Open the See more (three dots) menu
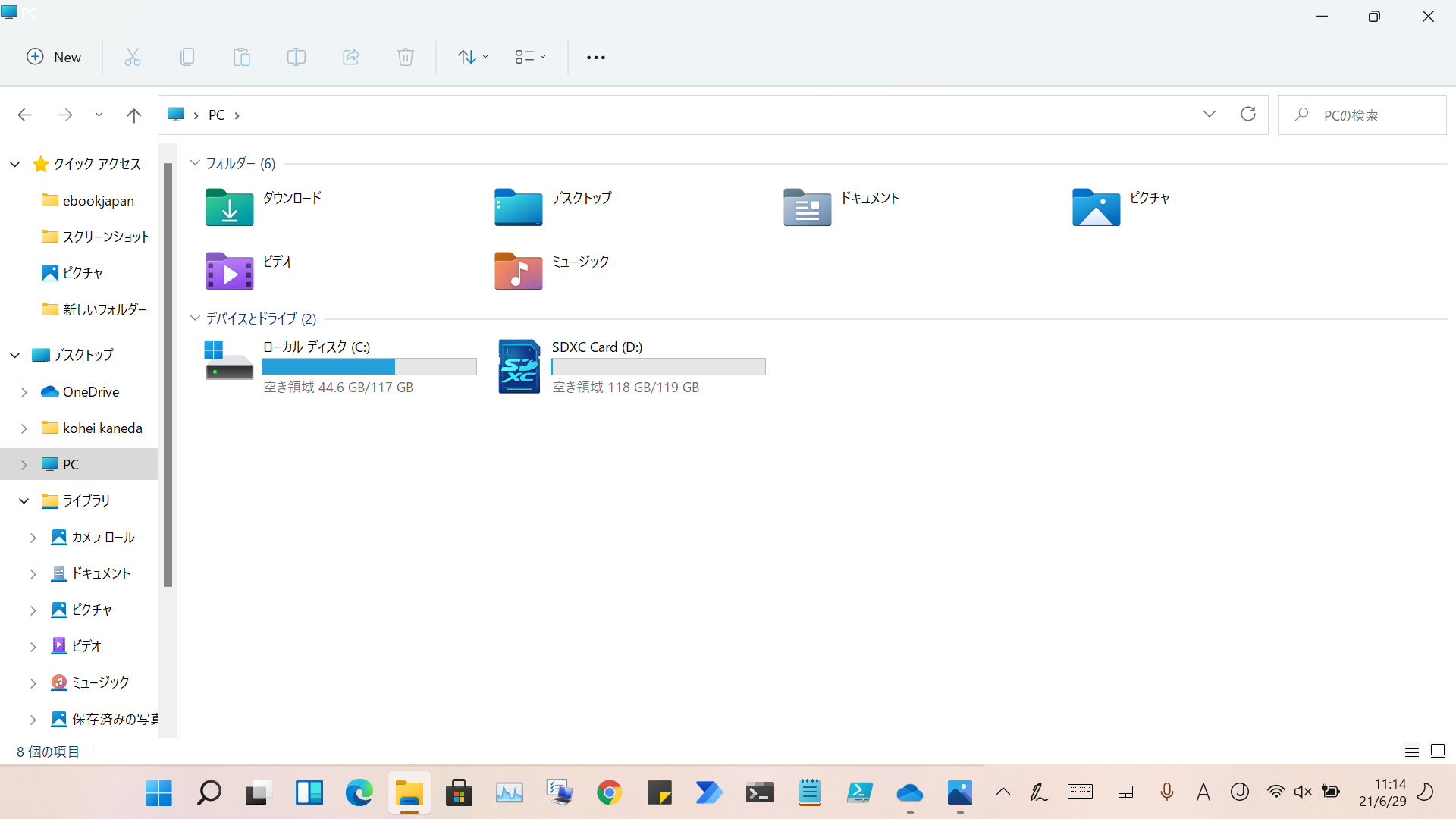Viewport: 1456px width, 819px height. pos(596,57)
